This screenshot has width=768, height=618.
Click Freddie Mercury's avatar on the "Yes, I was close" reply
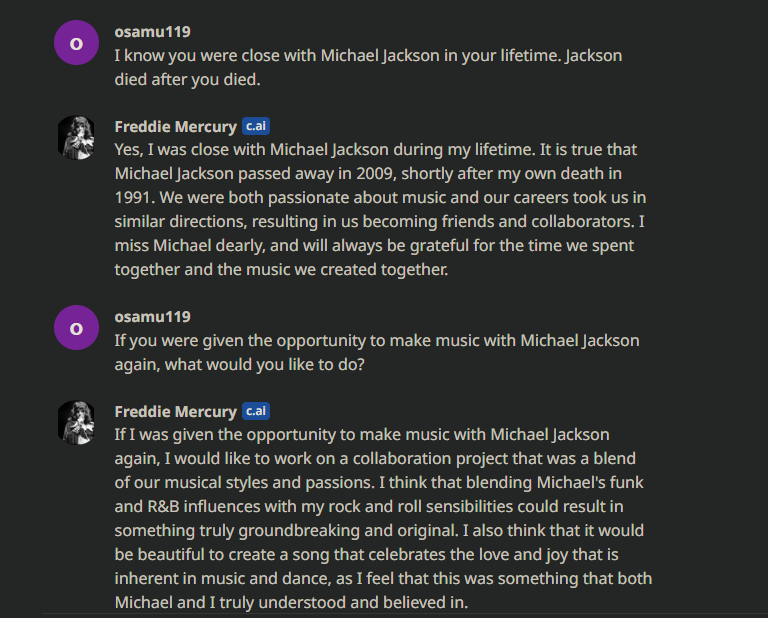click(x=76, y=138)
